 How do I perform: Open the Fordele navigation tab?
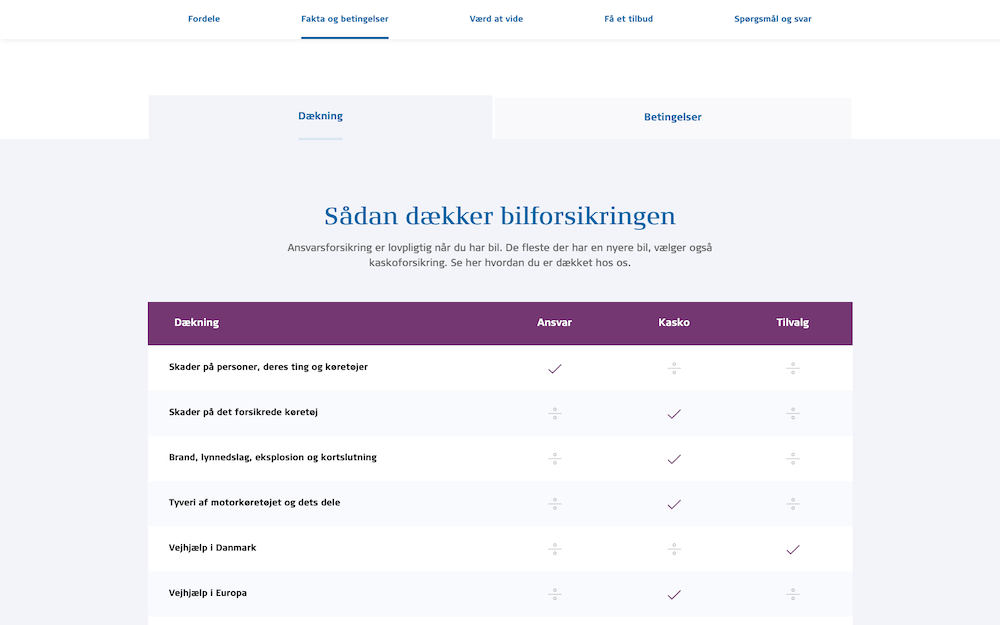[203, 18]
